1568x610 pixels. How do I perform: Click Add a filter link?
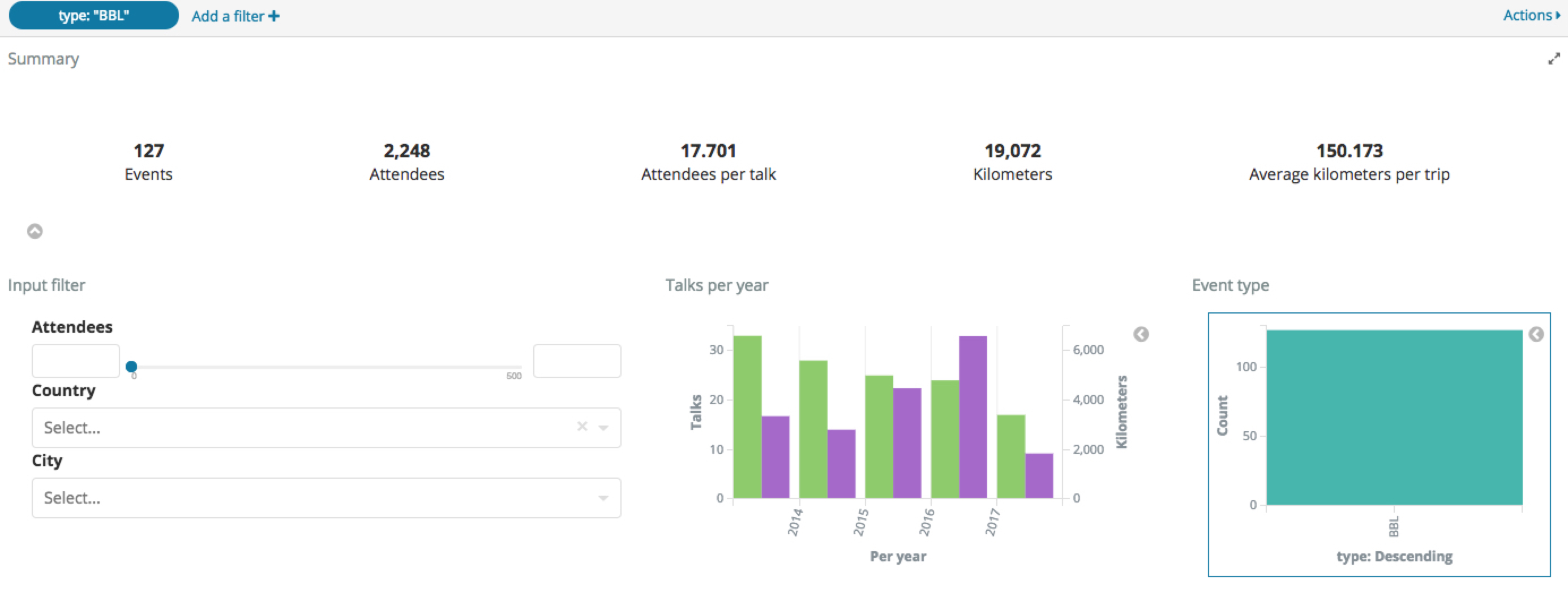point(235,16)
